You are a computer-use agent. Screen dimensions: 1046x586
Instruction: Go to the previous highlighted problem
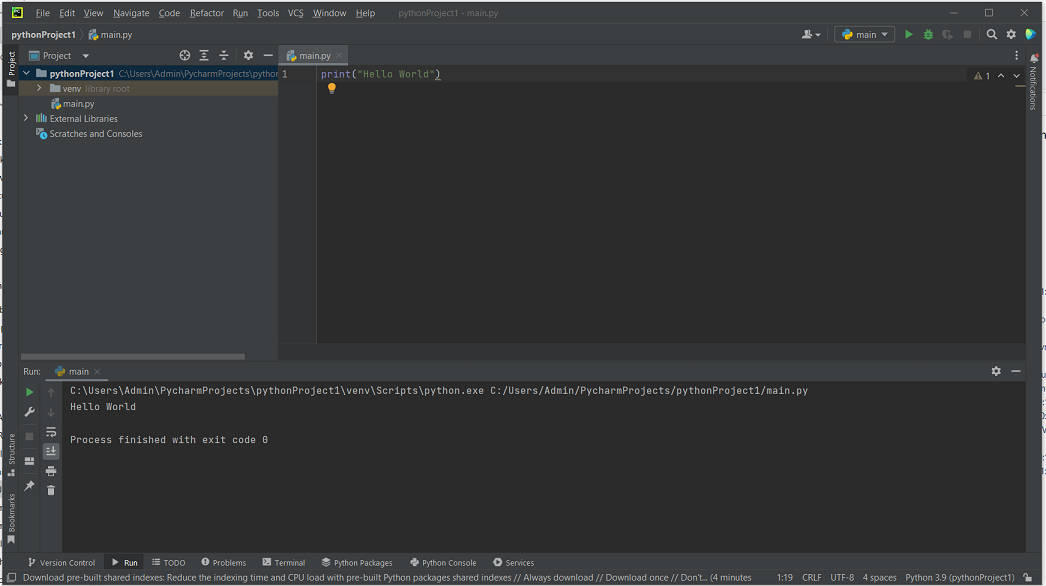1001,75
